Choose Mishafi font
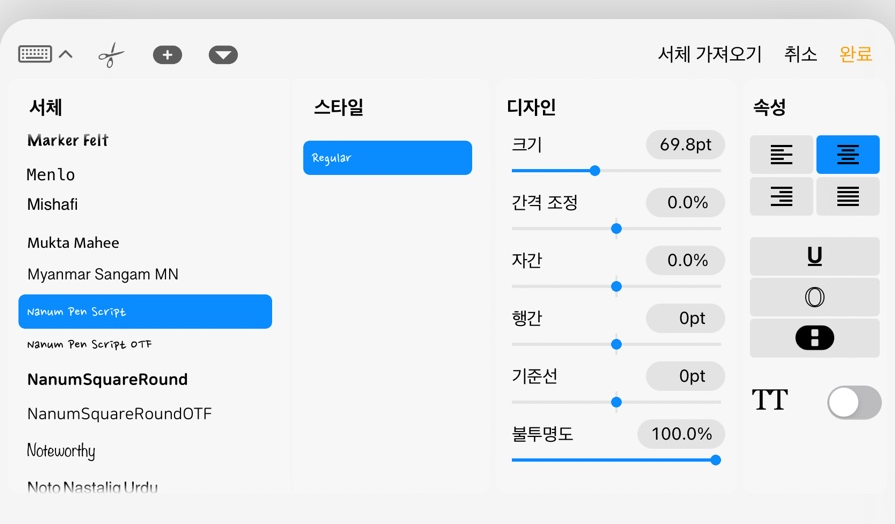 tap(52, 204)
